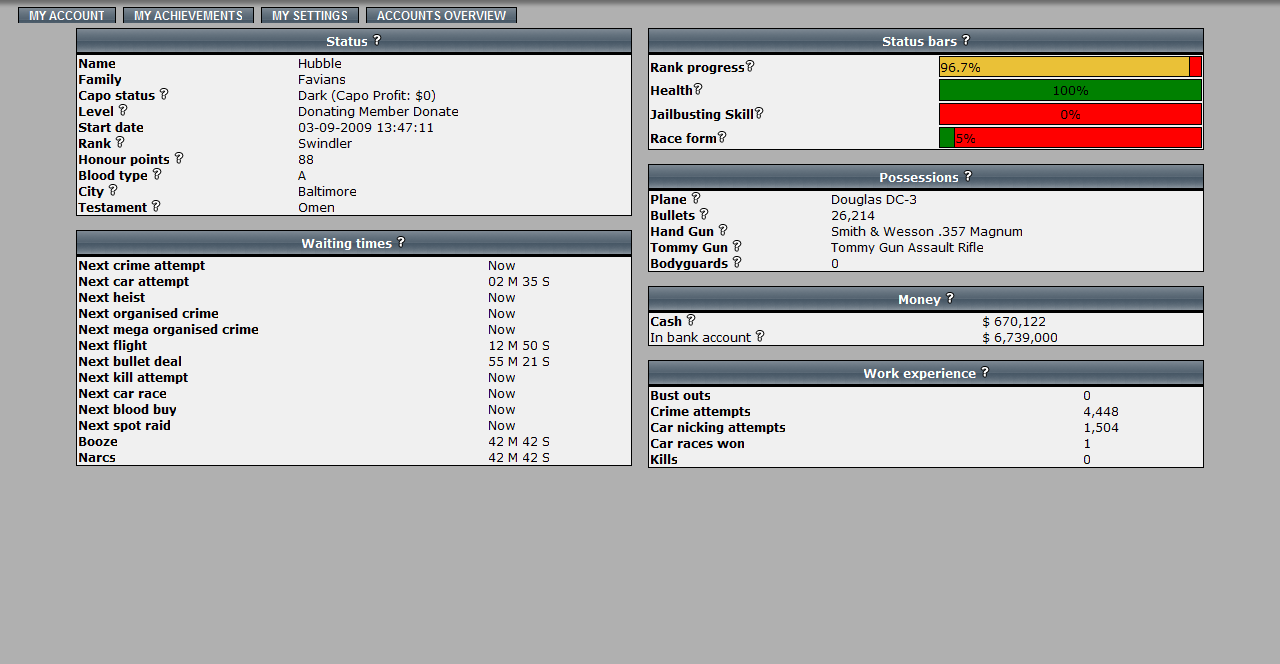1280x664 pixels.
Task: Go to Accounts Overview tab
Action: point(441,16)
